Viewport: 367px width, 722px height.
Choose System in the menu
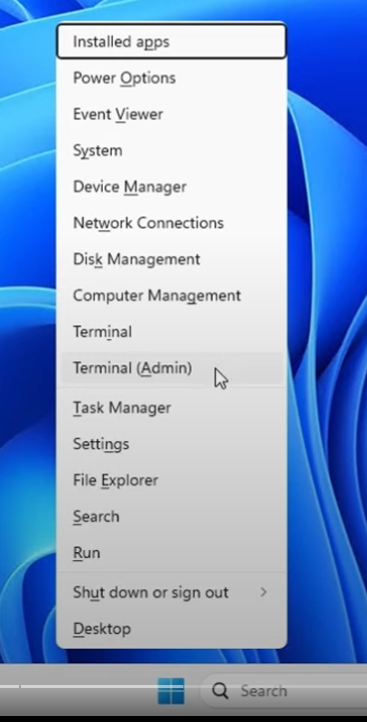click(171, 151)
